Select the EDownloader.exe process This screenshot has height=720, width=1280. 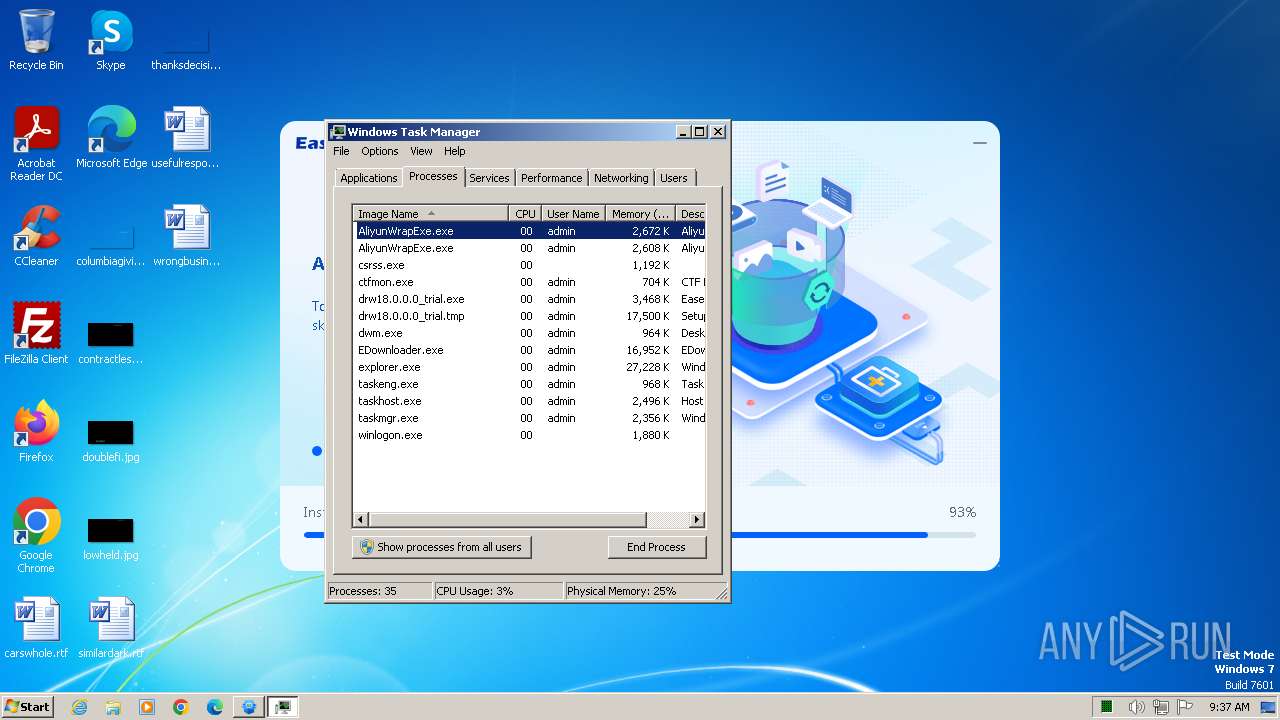[530, 350]
